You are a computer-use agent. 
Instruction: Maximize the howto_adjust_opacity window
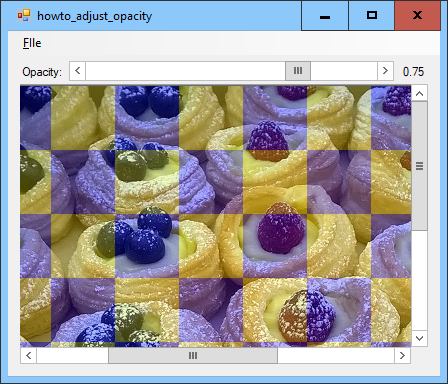coord(372,15)
